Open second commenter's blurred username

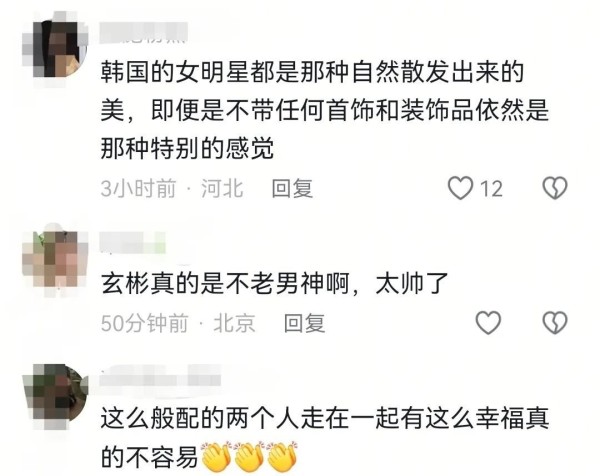tap(132, 243)
